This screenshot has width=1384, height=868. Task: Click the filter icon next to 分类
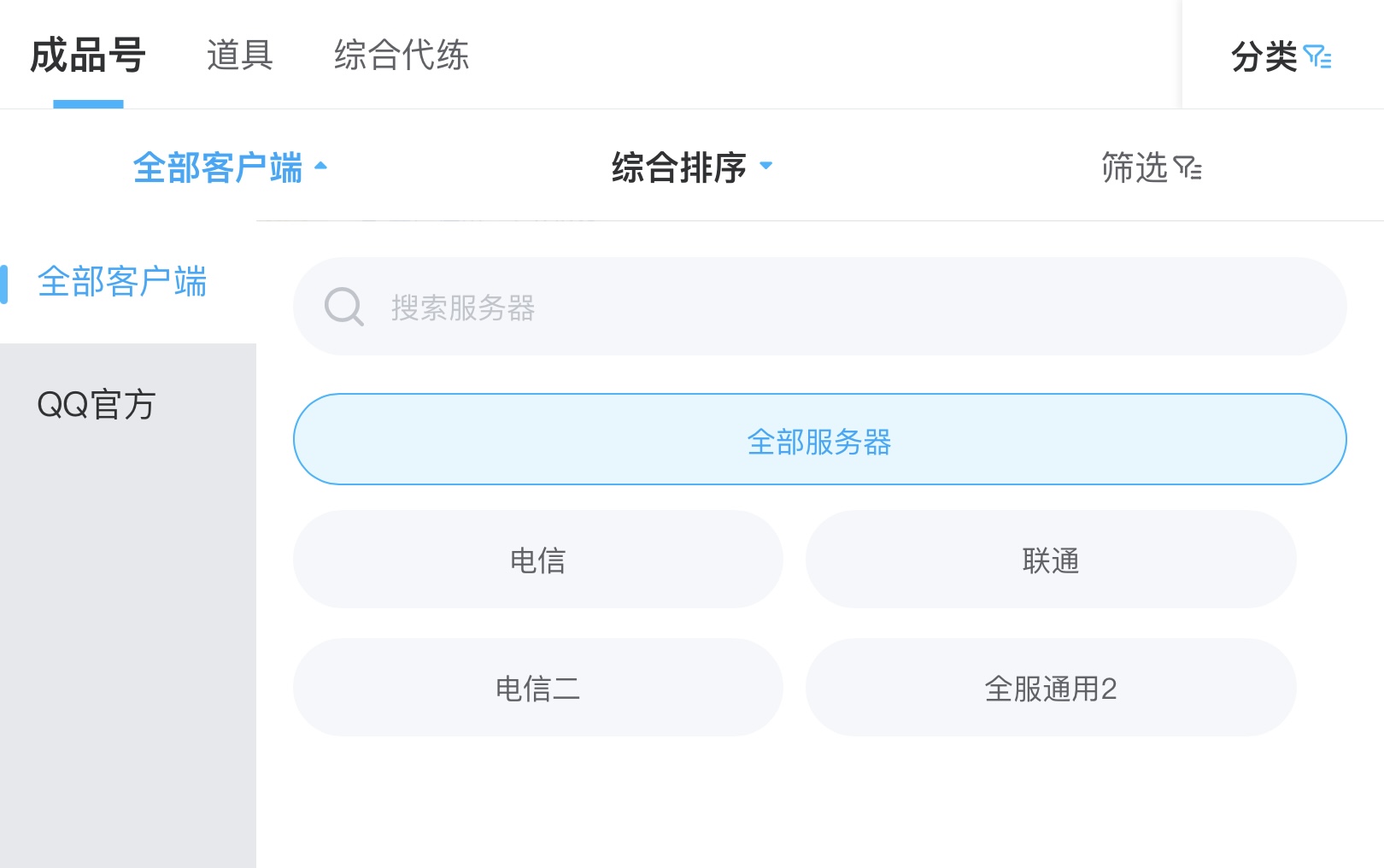[x=1317, y=57]
